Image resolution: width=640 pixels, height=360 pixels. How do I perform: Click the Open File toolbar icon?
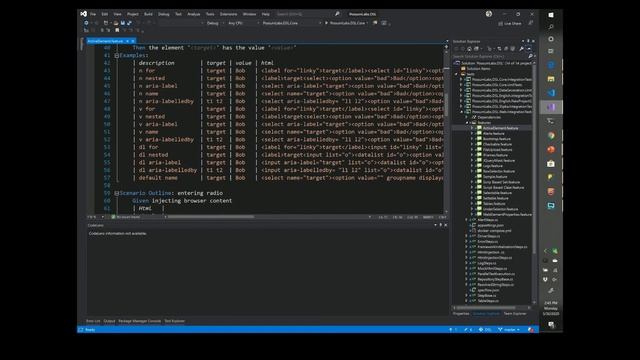tap(116, 23)
